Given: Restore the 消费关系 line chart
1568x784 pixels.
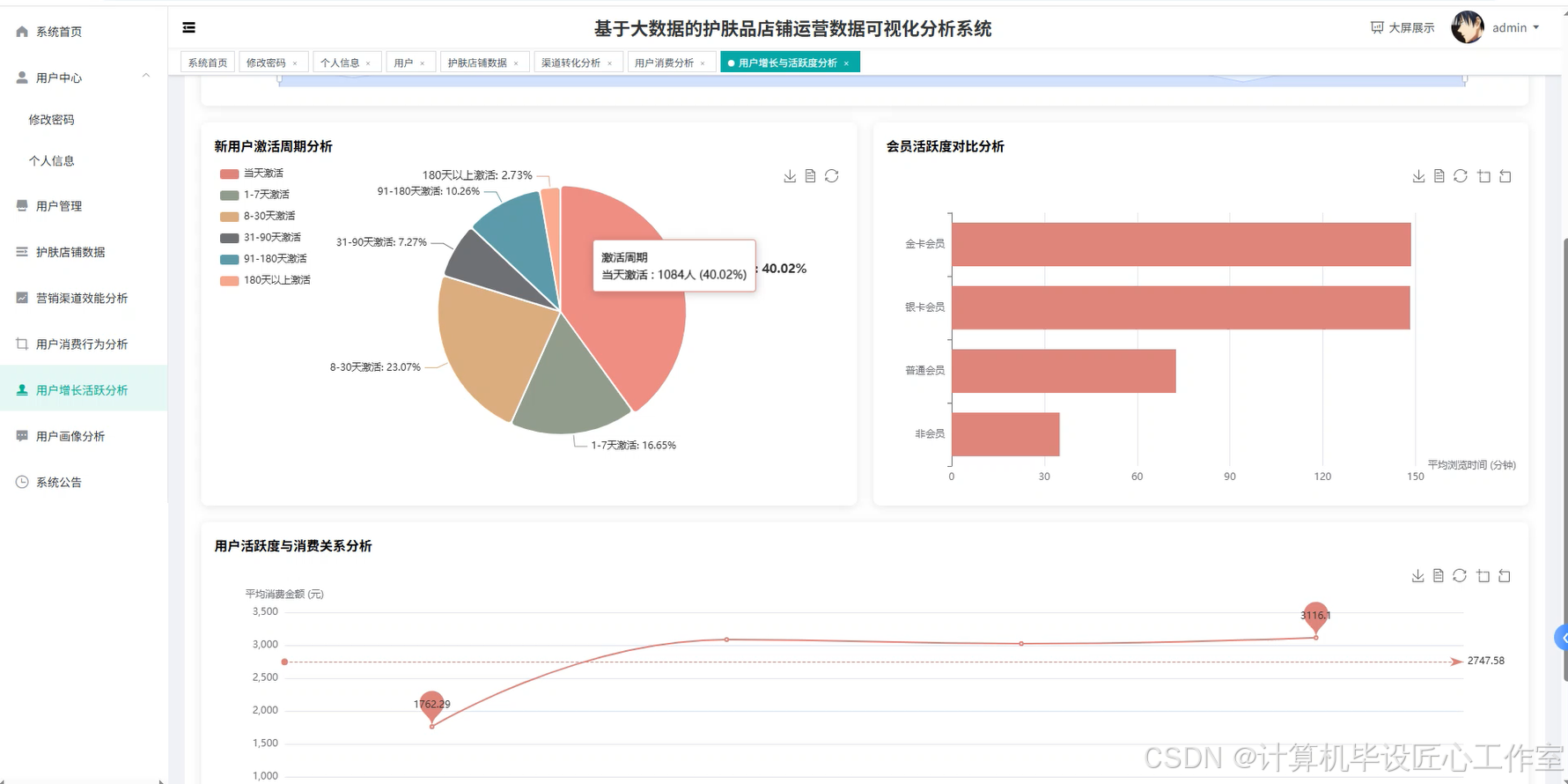Looking at the screenshot, I should point(1459,575).
